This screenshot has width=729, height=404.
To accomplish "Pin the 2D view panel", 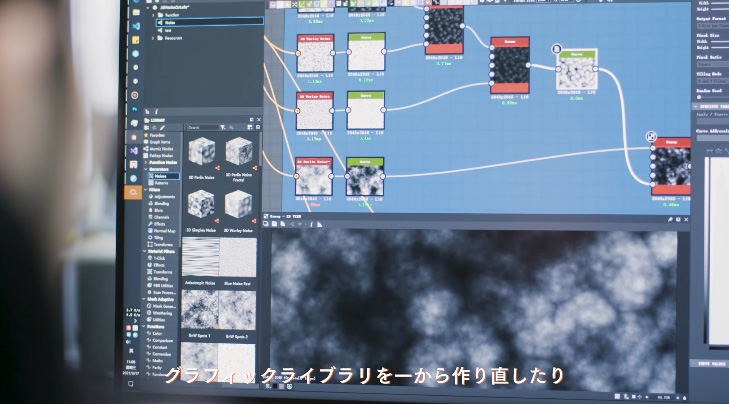I will [x=670, y=219].
